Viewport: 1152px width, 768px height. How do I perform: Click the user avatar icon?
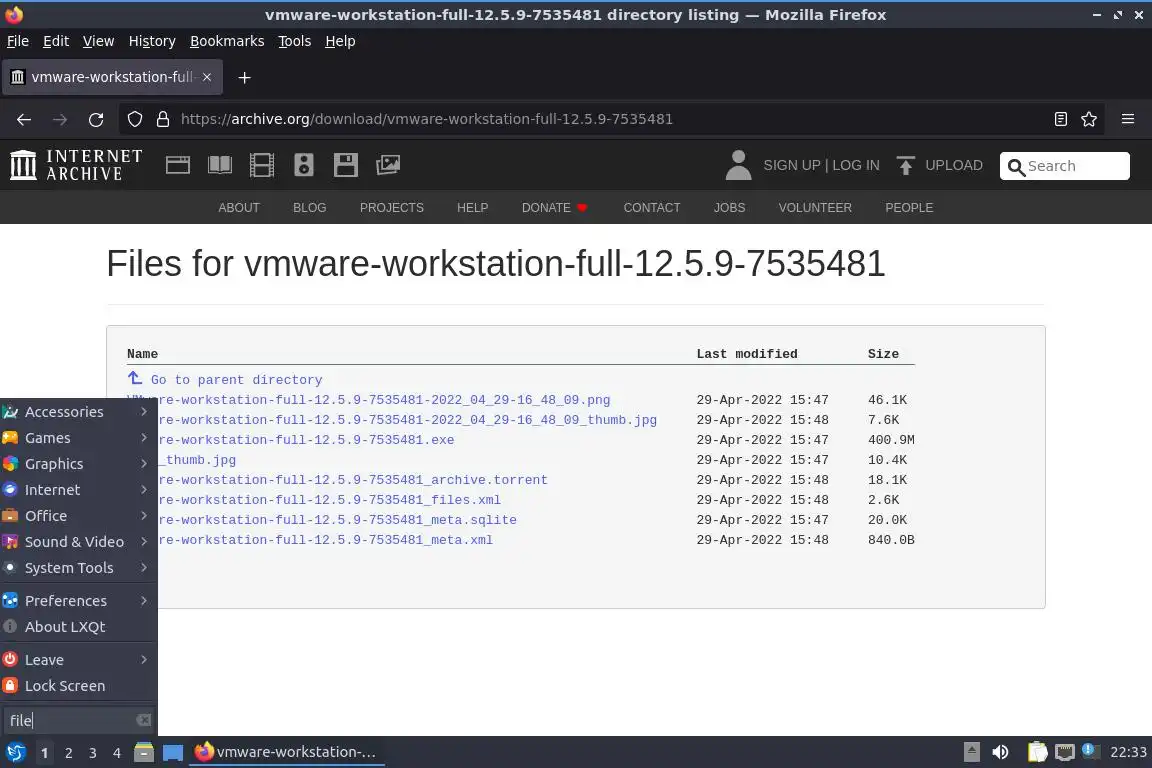click(x=738, y=165)
